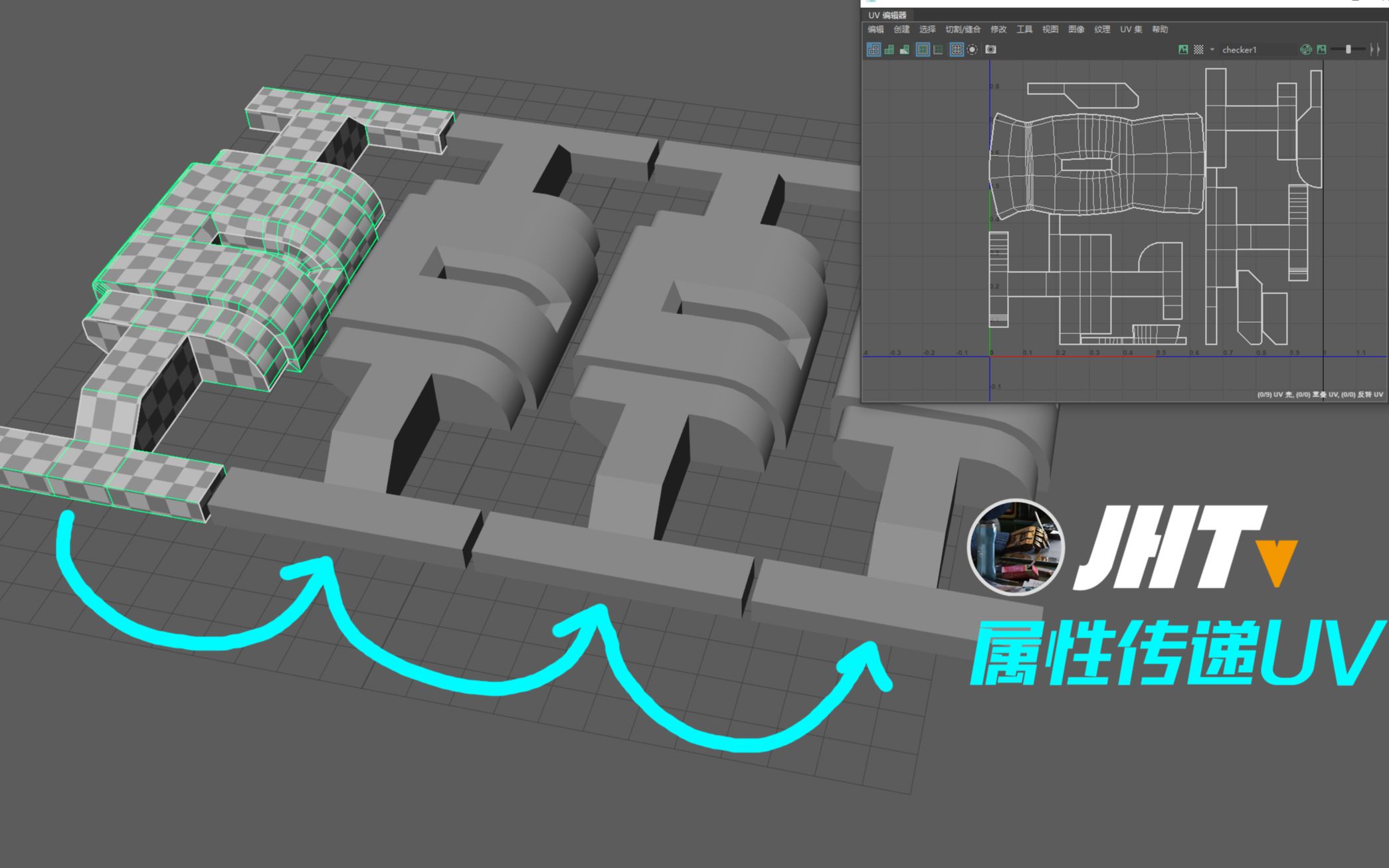Toggle the UV editor grid display
This screenshot has width=1389, height=868.
(x=957, y=50)
